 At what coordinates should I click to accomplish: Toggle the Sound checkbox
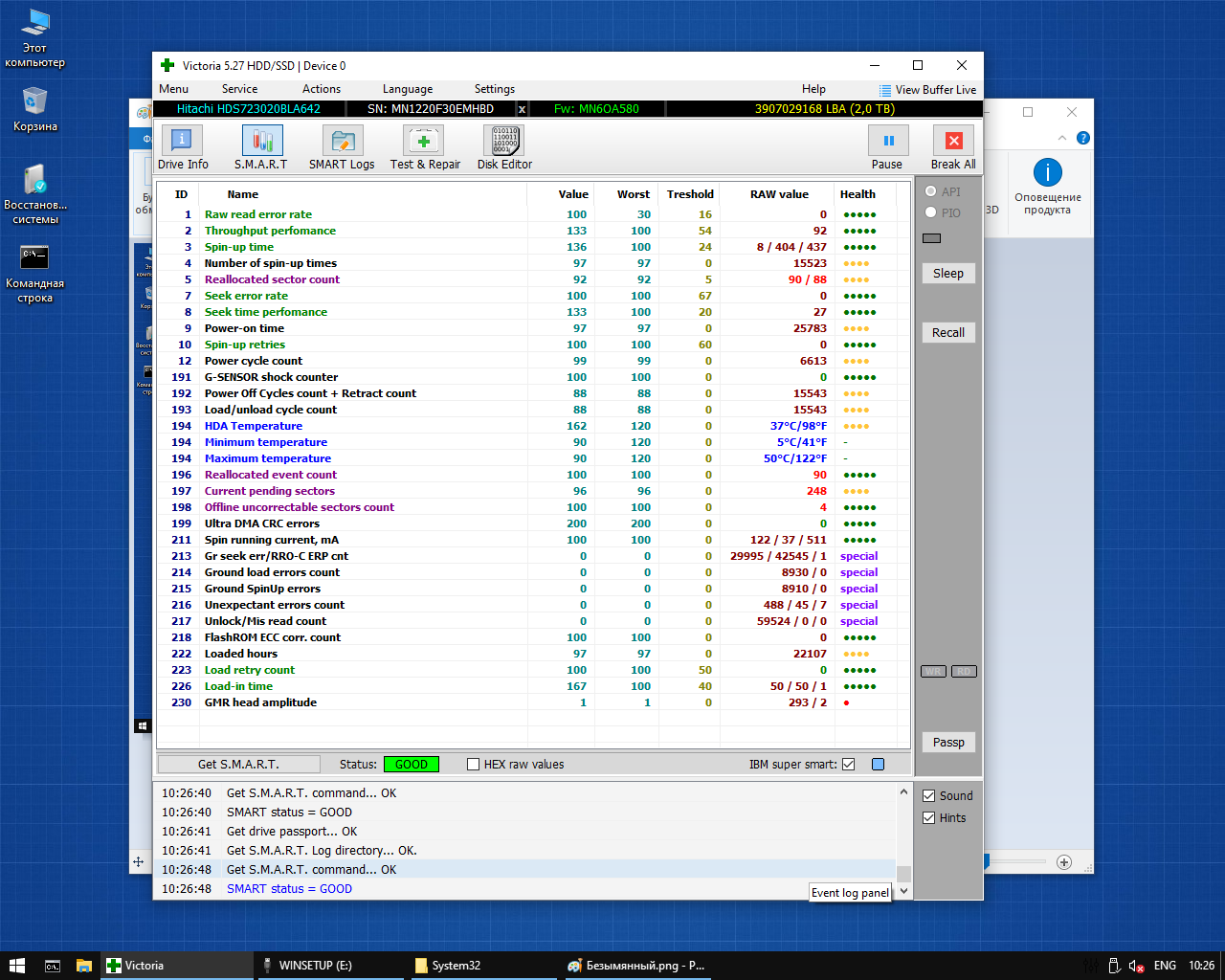click(x=928, y=795)
